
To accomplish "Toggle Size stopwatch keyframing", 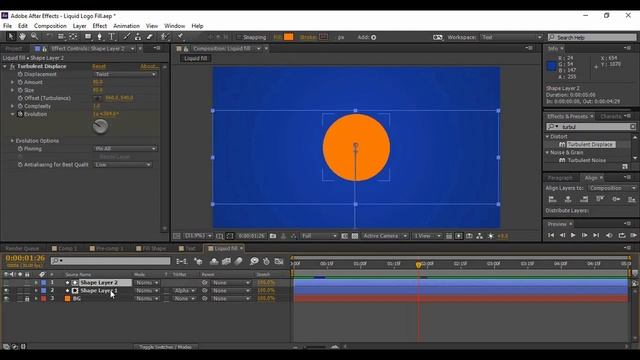I will [x=20, y=90].
